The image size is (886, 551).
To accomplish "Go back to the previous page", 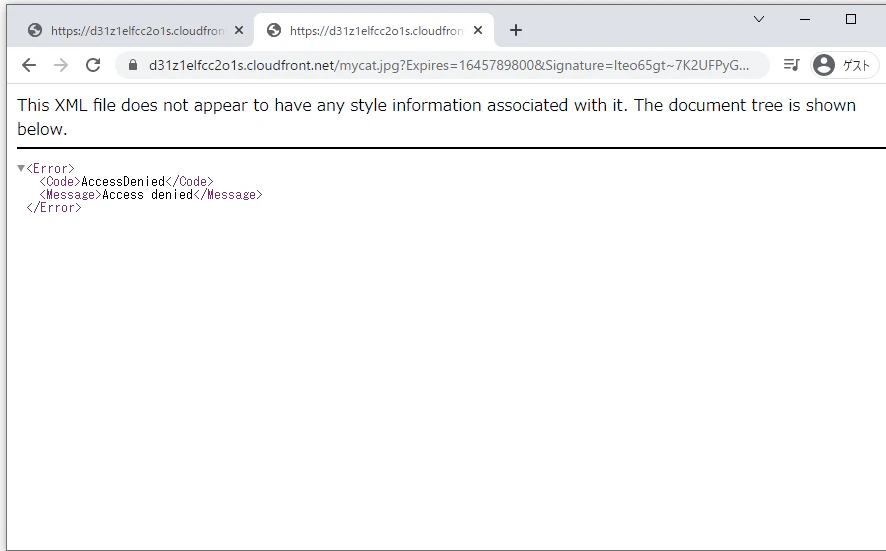I will pyautogui.click(x=29, y=66).
